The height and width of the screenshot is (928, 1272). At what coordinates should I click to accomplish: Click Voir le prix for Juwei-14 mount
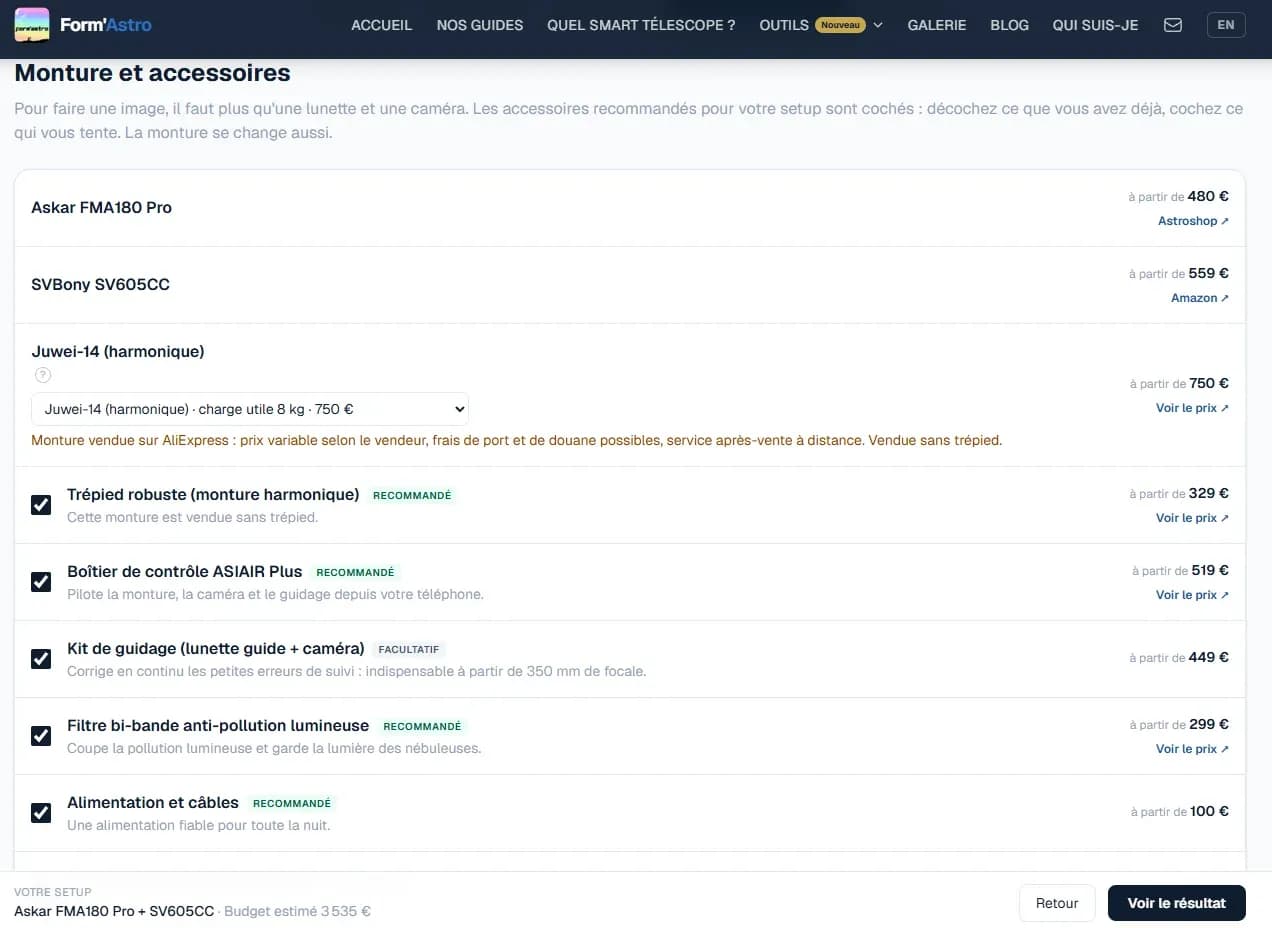point(1192,408)
